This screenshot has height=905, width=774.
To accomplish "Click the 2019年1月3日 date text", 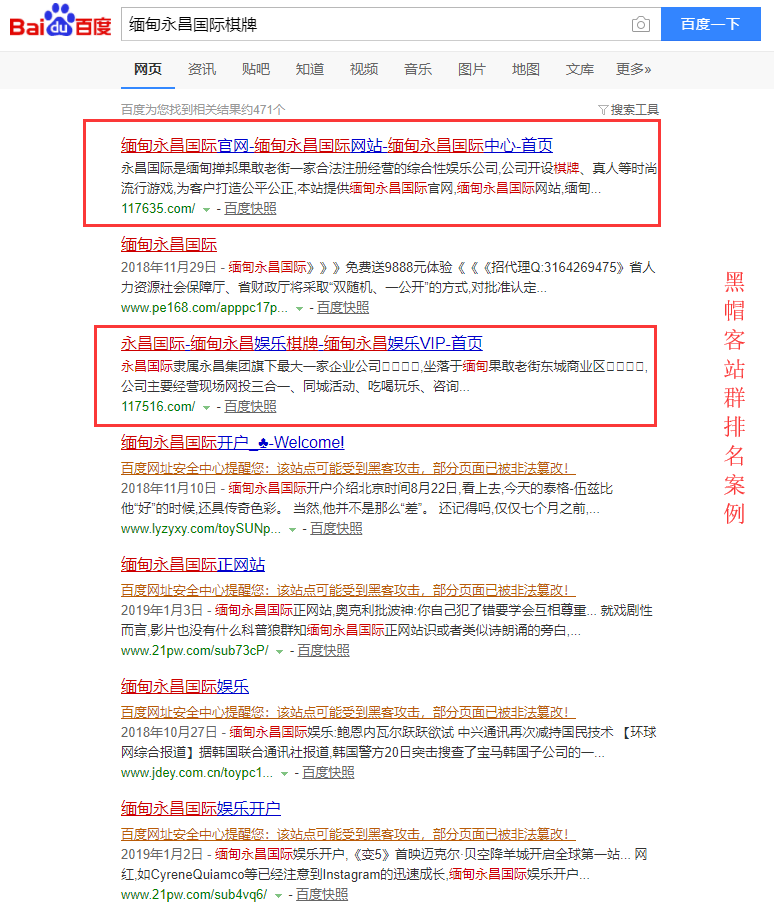I will pyautogui.click(x=162, y=611).
